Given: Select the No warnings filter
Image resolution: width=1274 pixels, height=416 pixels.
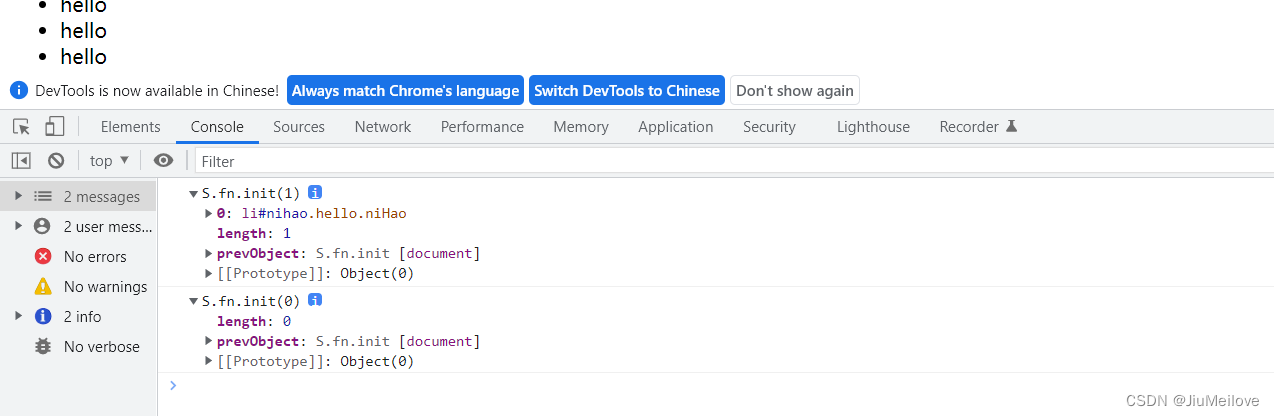Looking at the screenshot, I should point(104,287).
